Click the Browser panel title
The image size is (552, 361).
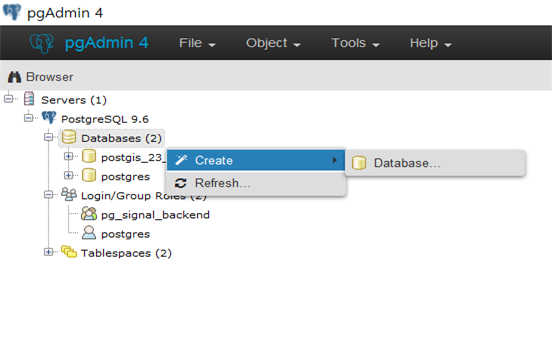[49, 77]
